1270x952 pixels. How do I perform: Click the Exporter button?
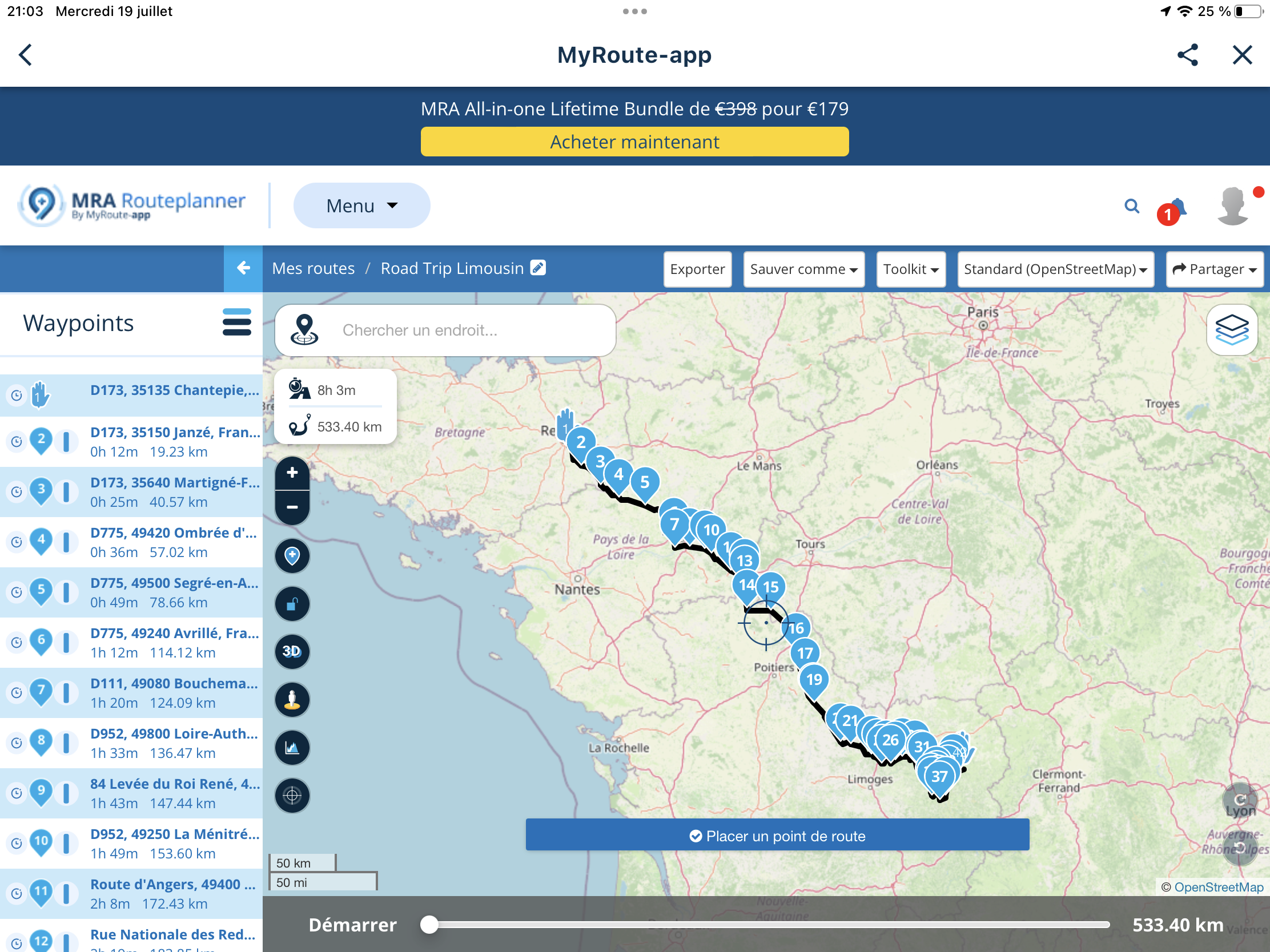point(697,269)
